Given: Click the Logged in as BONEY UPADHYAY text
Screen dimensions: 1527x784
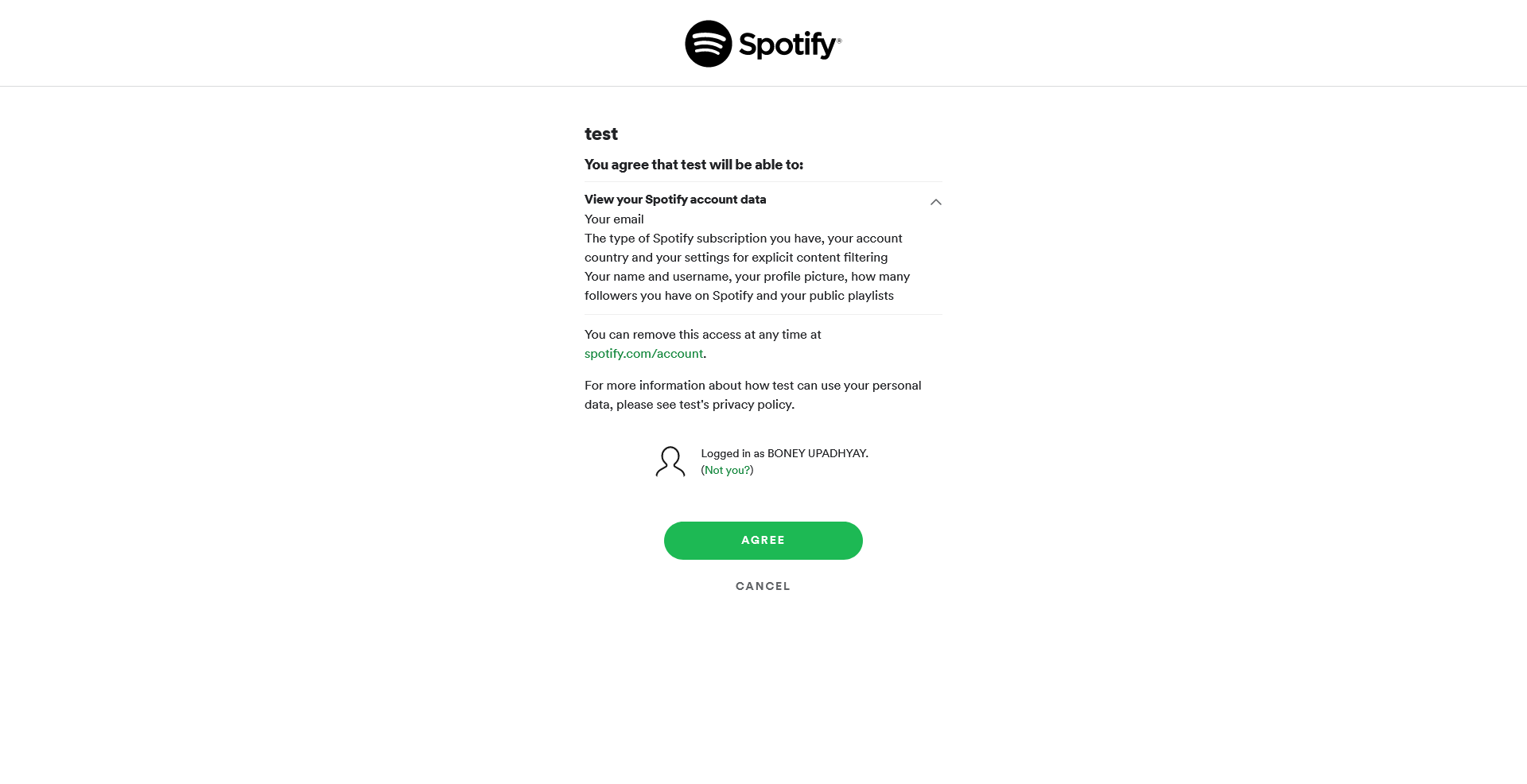Looking at the screenshot, I should (x=784, y=453).
